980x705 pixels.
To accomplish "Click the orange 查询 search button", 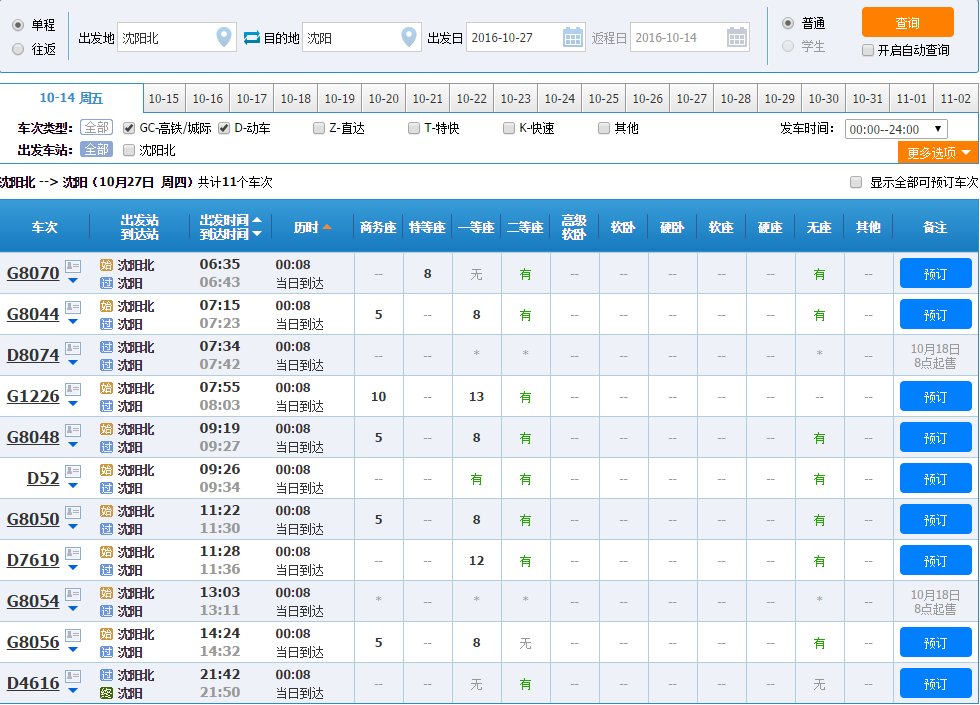I will (x=907, y=22).
